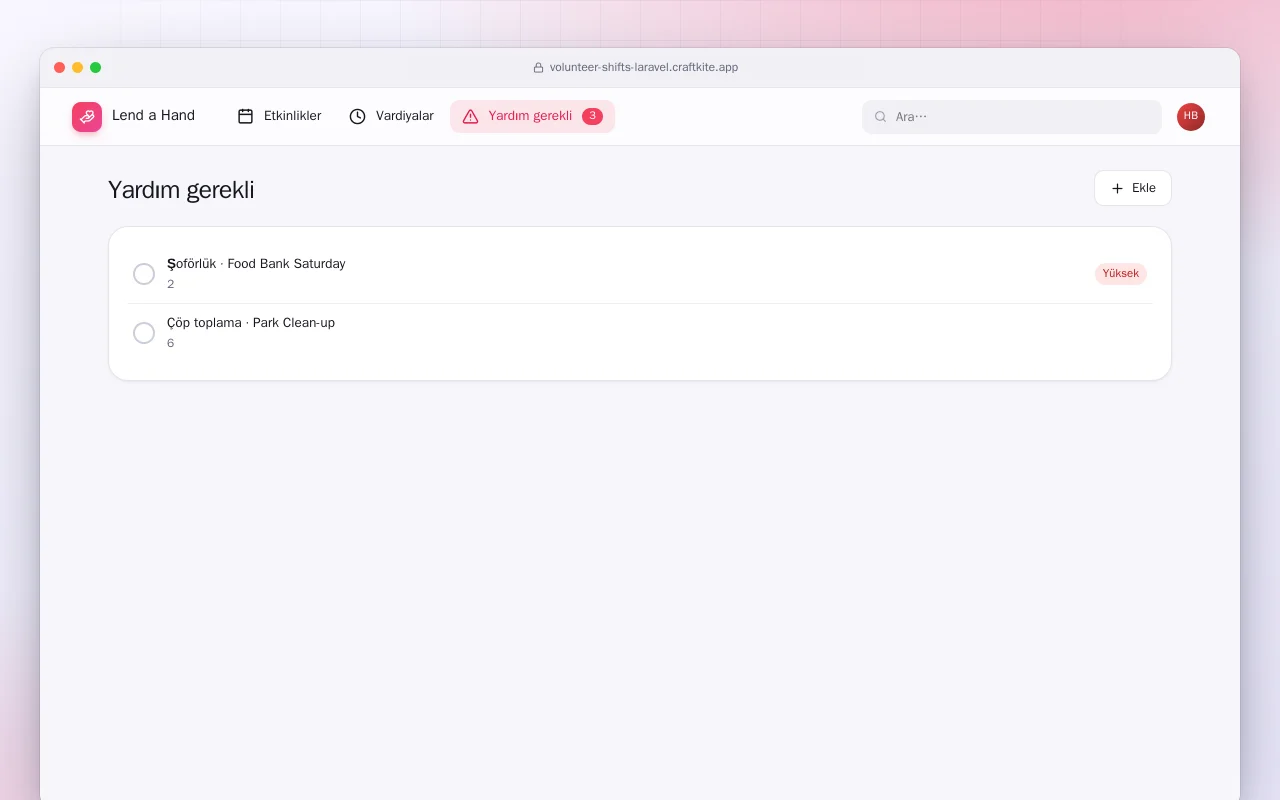Click the green maximize window button
The height and width of the screenshot is (800, 1280).
tap(96, 68)
